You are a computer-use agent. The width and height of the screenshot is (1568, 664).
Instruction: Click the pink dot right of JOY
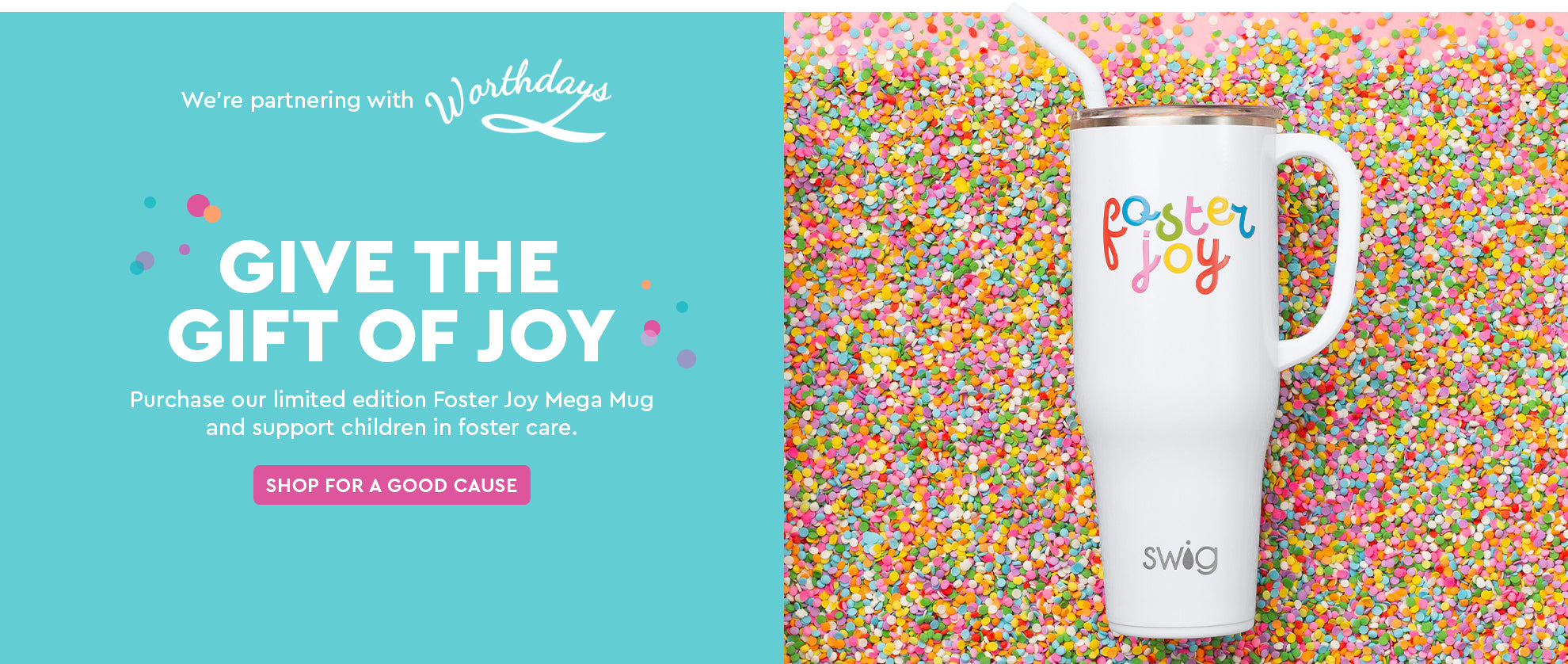coord(653,328)
